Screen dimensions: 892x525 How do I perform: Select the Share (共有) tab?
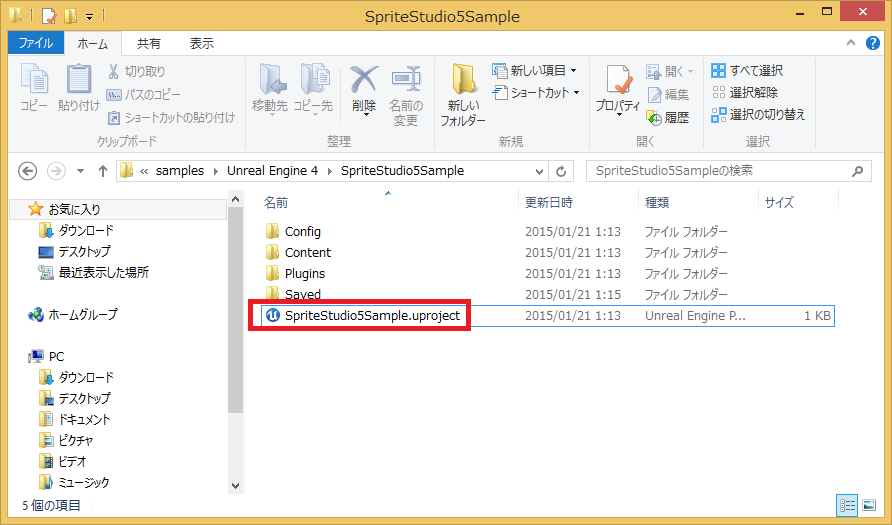[149, 43]
